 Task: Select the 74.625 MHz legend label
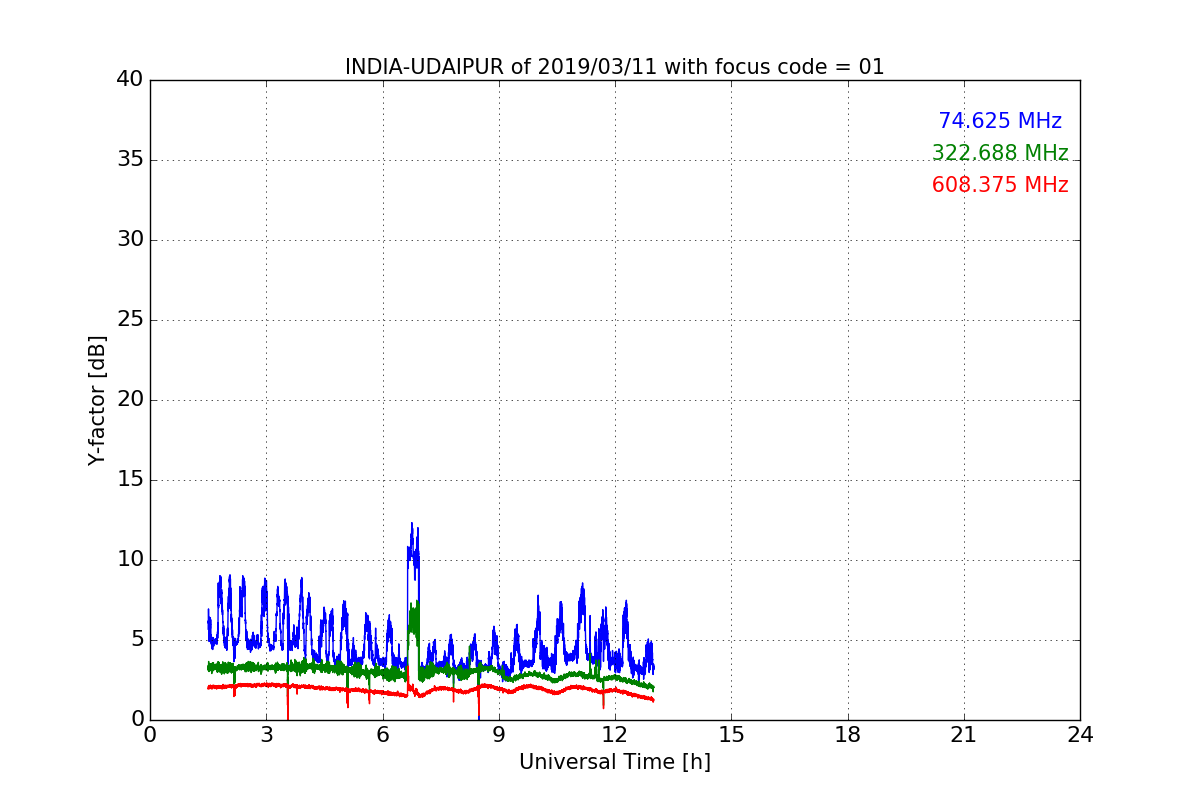[x=1000, y=121]
